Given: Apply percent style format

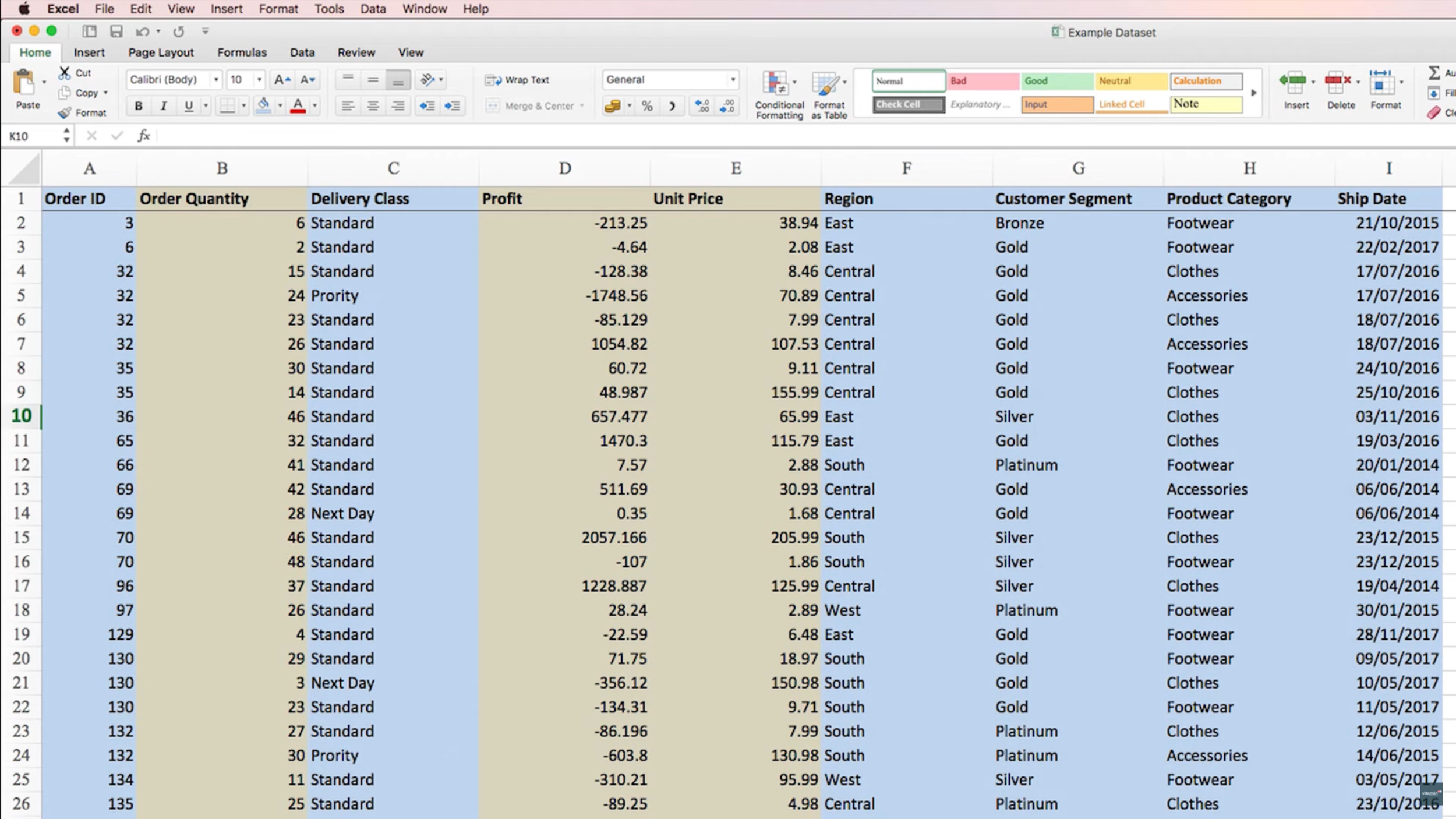Looking at the screenshot, I should click(x=646, y=106).
